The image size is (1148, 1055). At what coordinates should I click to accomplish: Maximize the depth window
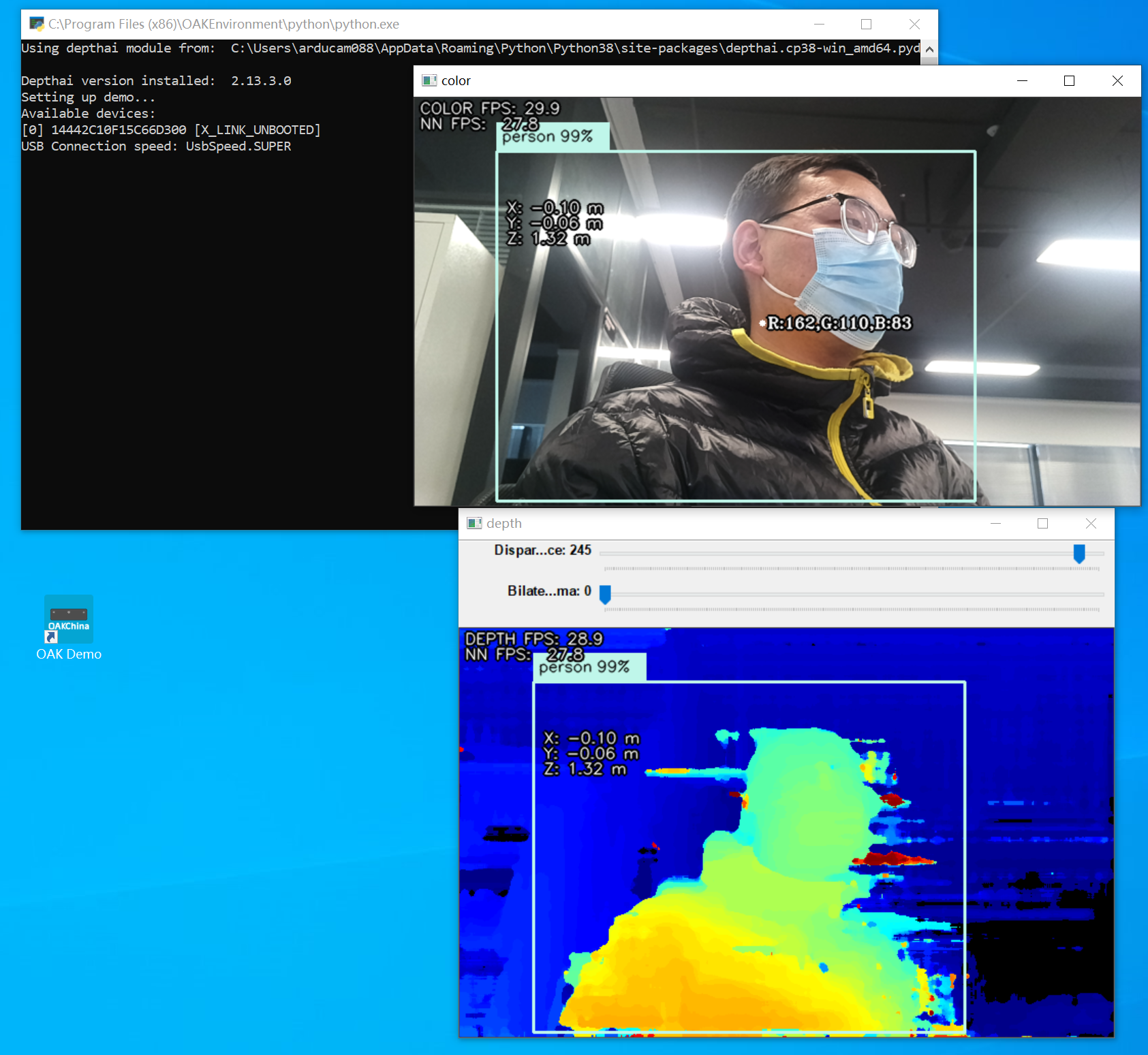(x=1043, y=523)
